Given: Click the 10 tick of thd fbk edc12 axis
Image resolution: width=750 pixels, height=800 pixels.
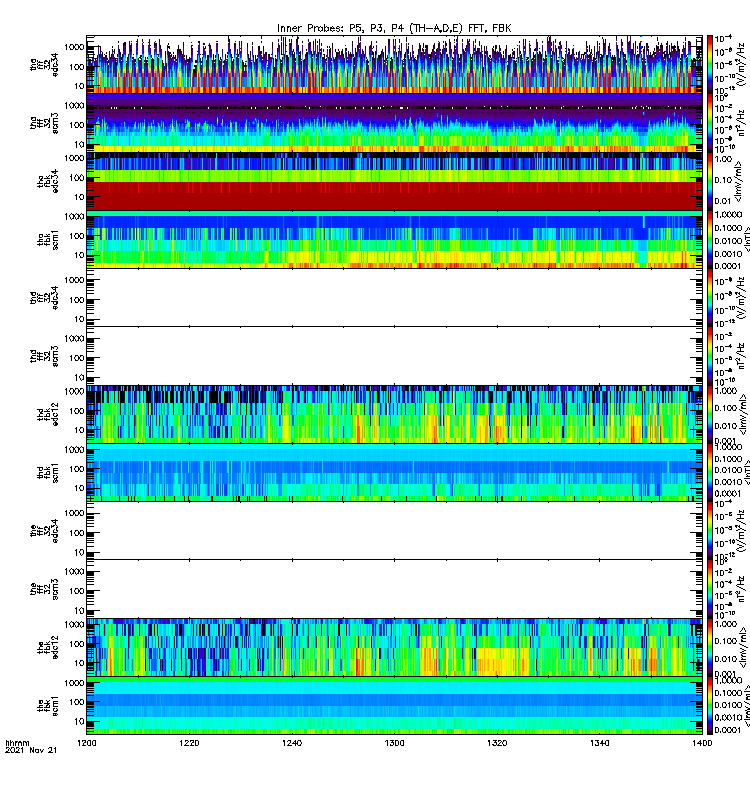Looking at the screenshot, I should tap(79, 430).
